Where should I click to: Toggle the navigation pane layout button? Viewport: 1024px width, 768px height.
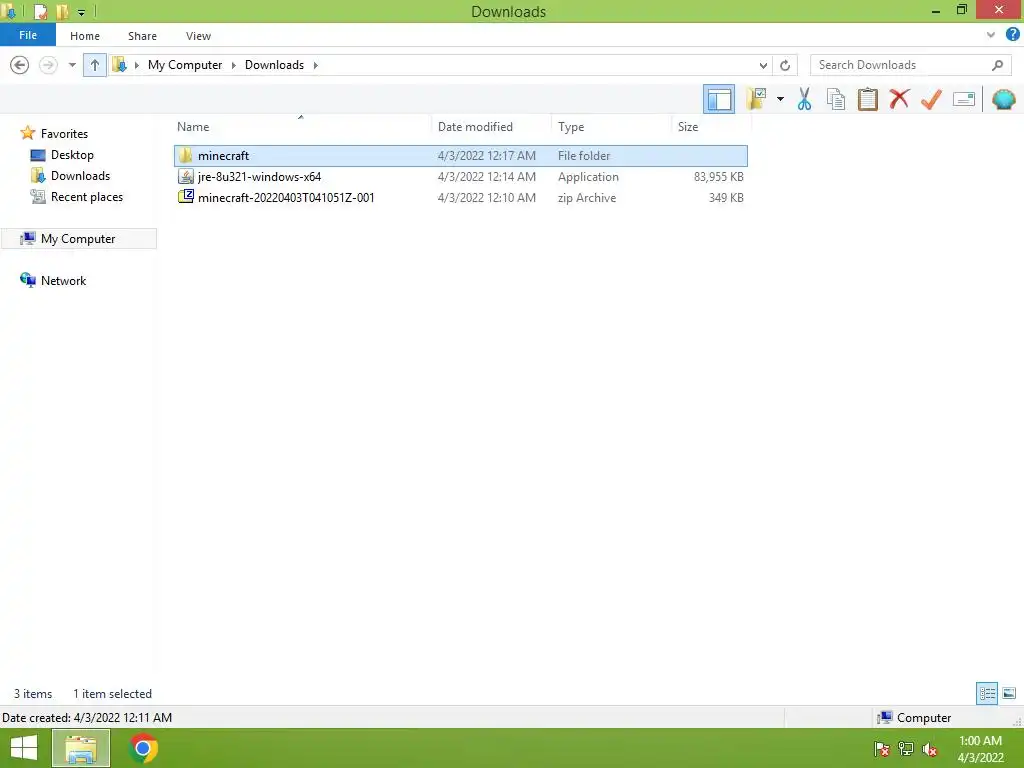pos(718,99)
